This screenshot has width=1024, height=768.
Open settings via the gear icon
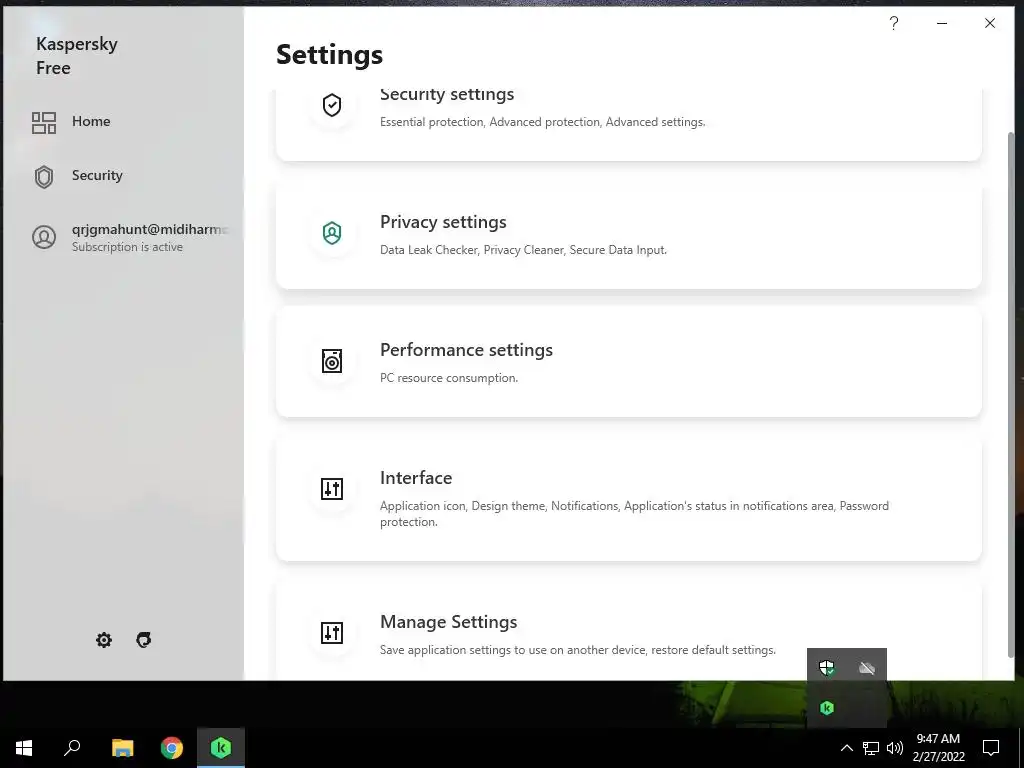104,640
